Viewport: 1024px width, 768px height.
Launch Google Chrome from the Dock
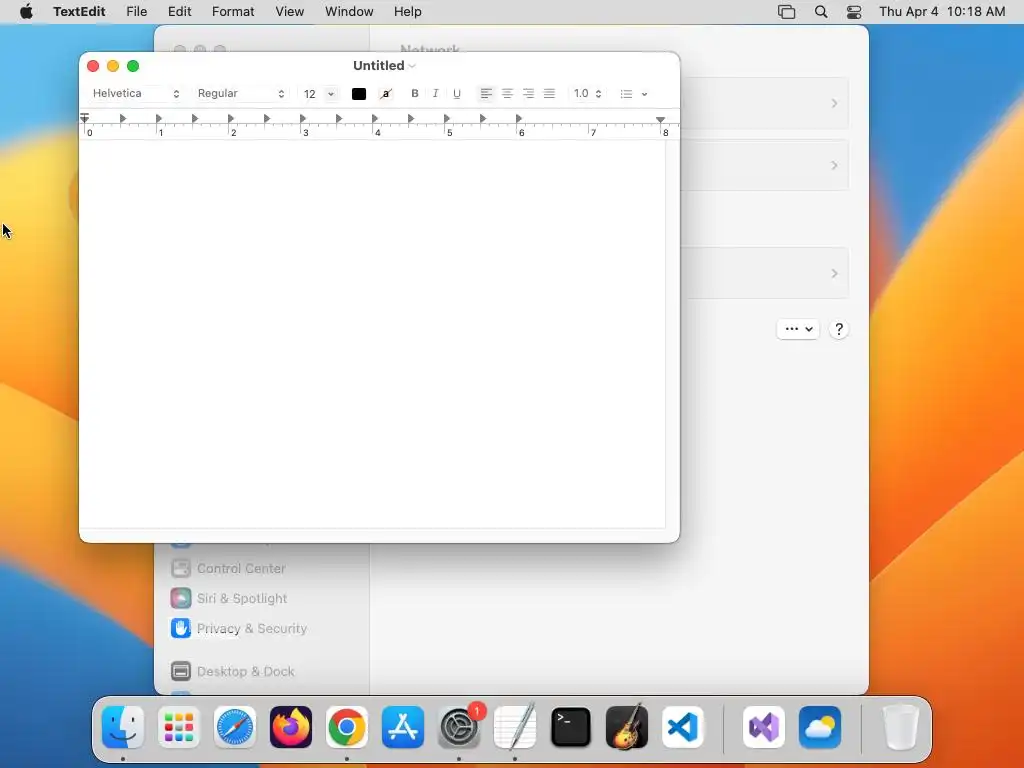point(347,727)
